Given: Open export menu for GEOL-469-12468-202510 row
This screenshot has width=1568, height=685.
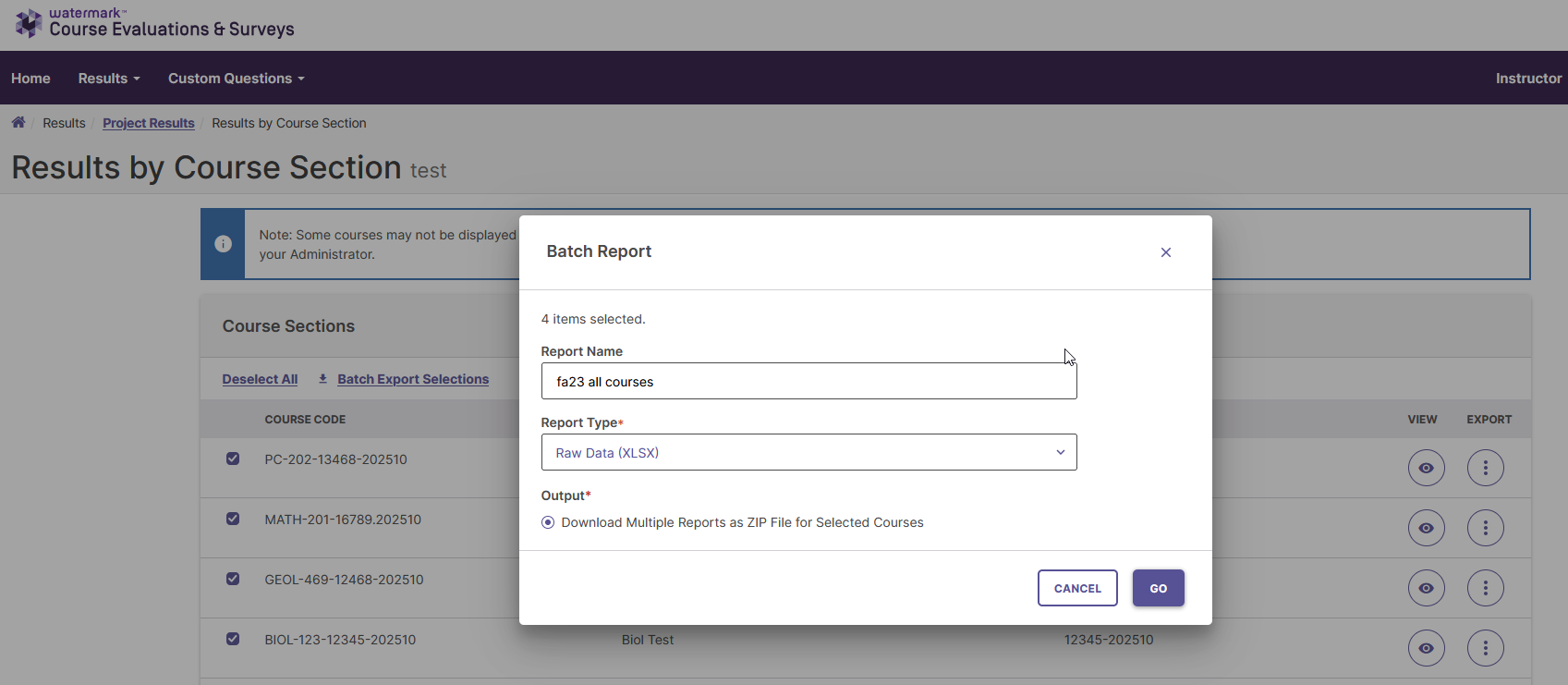Looking at the screenshot, I should tap(1486, 588).
